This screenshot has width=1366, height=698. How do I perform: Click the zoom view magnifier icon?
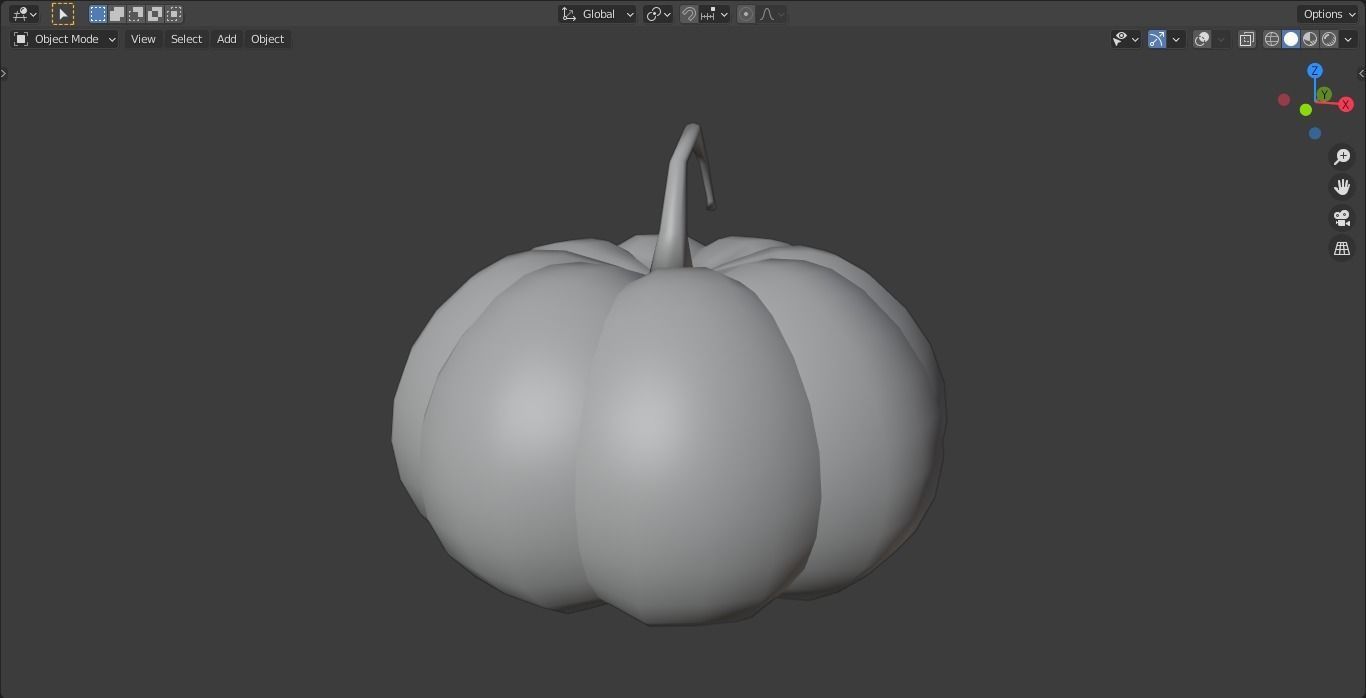pyautogui.click(x=1342, y=157)
